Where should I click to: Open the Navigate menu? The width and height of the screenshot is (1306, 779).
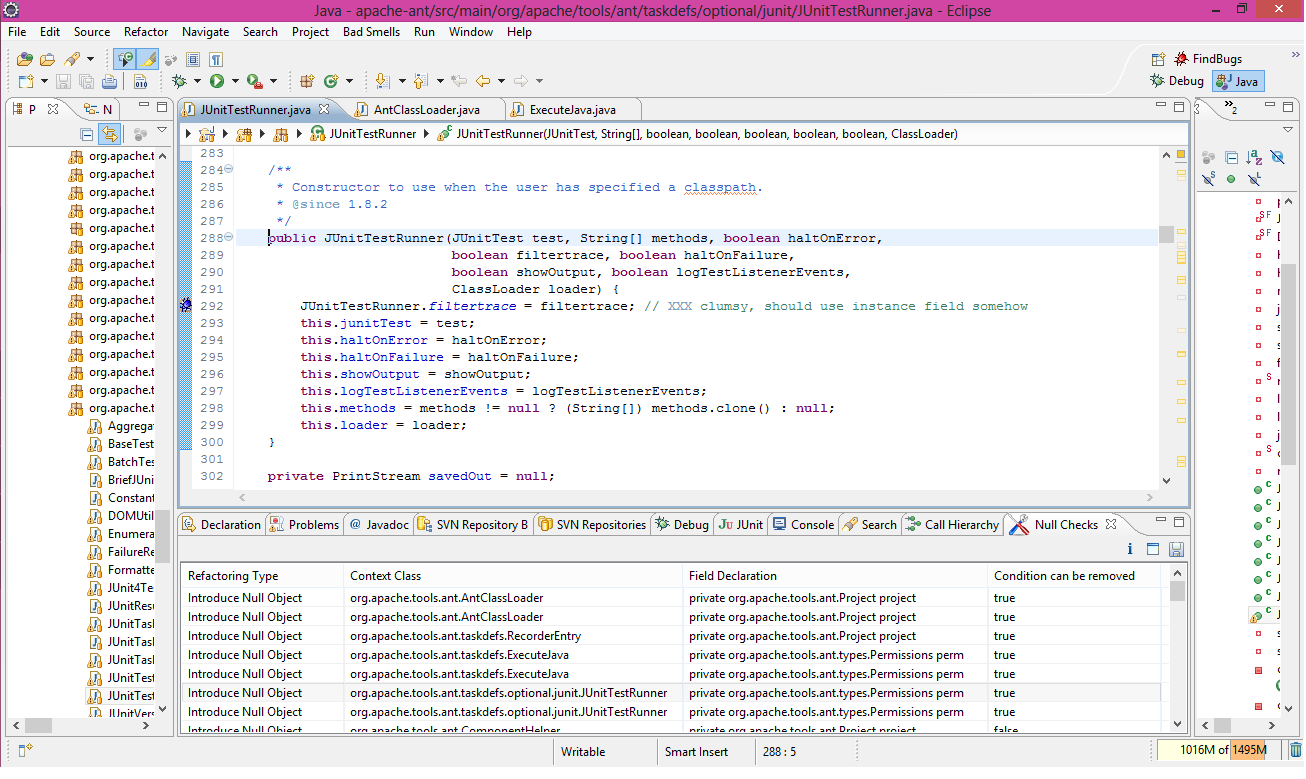coord(205,32)
